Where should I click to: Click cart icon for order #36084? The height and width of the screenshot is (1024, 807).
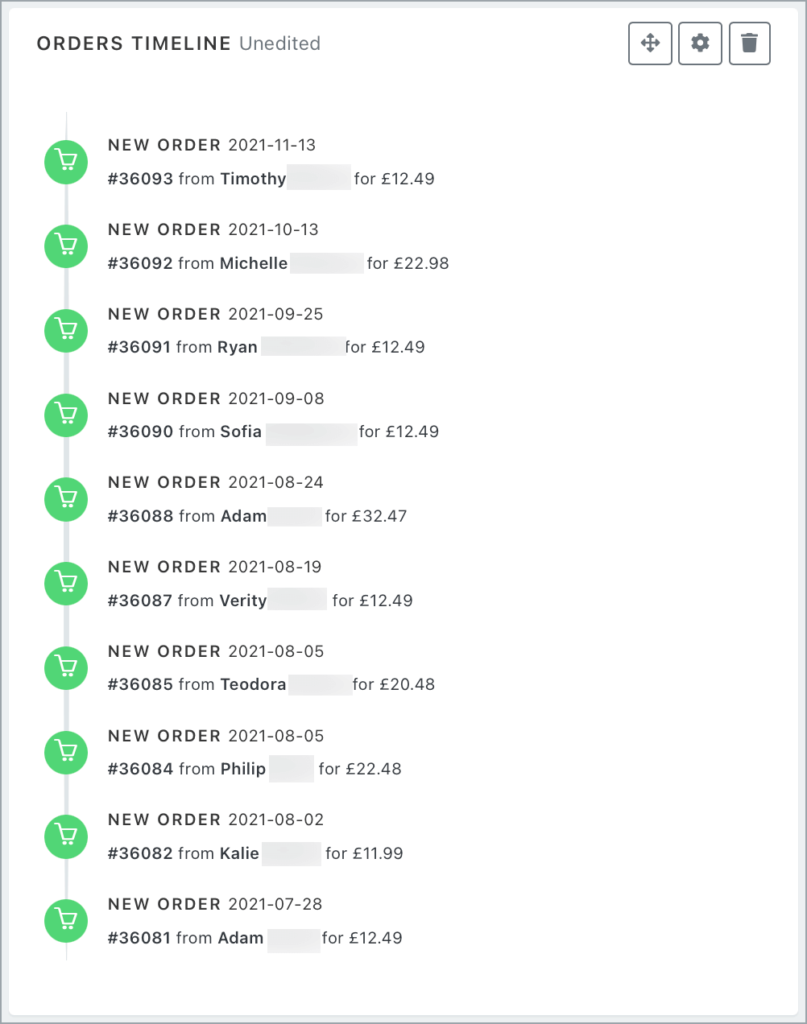pyautogui.click(x=67, y=752)
